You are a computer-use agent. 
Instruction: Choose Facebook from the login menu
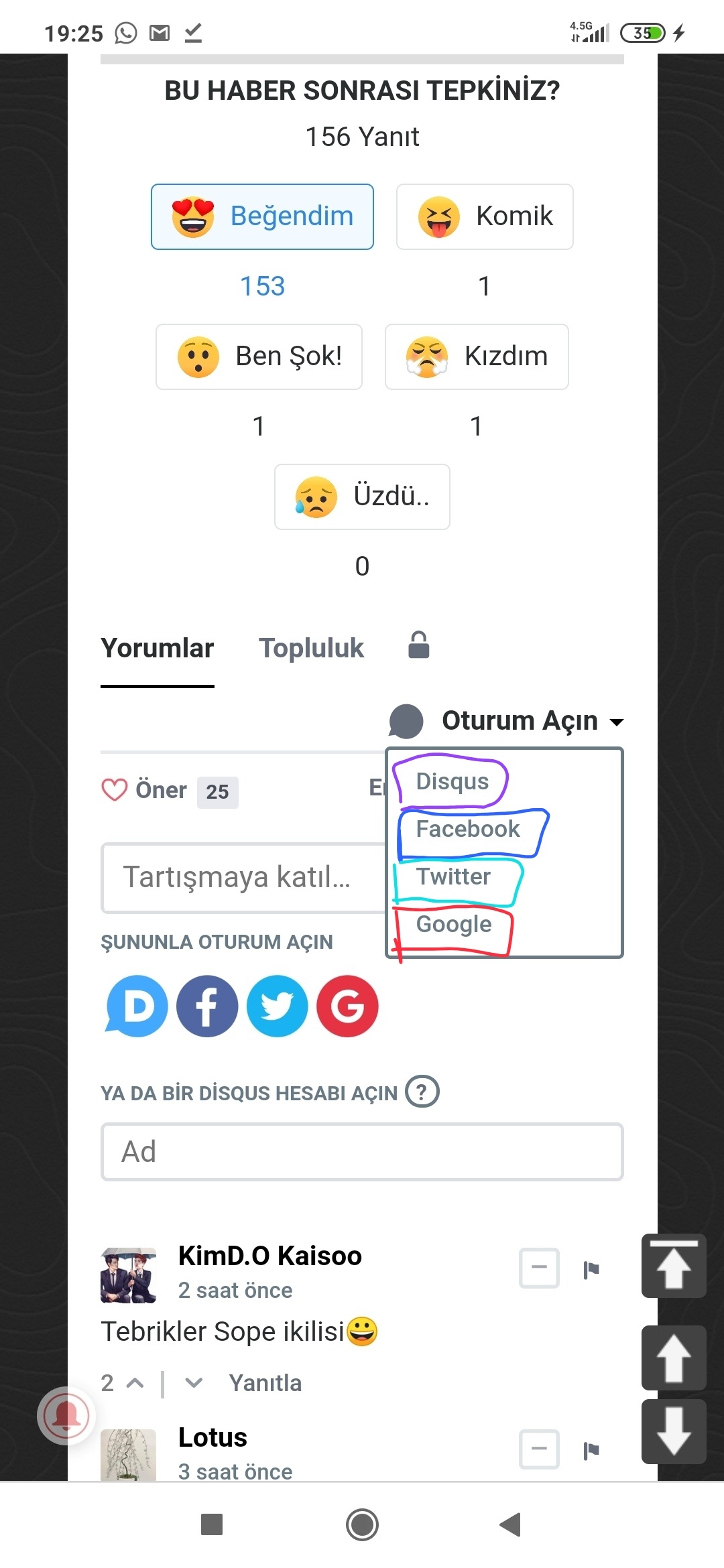click(x=468, y=829)
